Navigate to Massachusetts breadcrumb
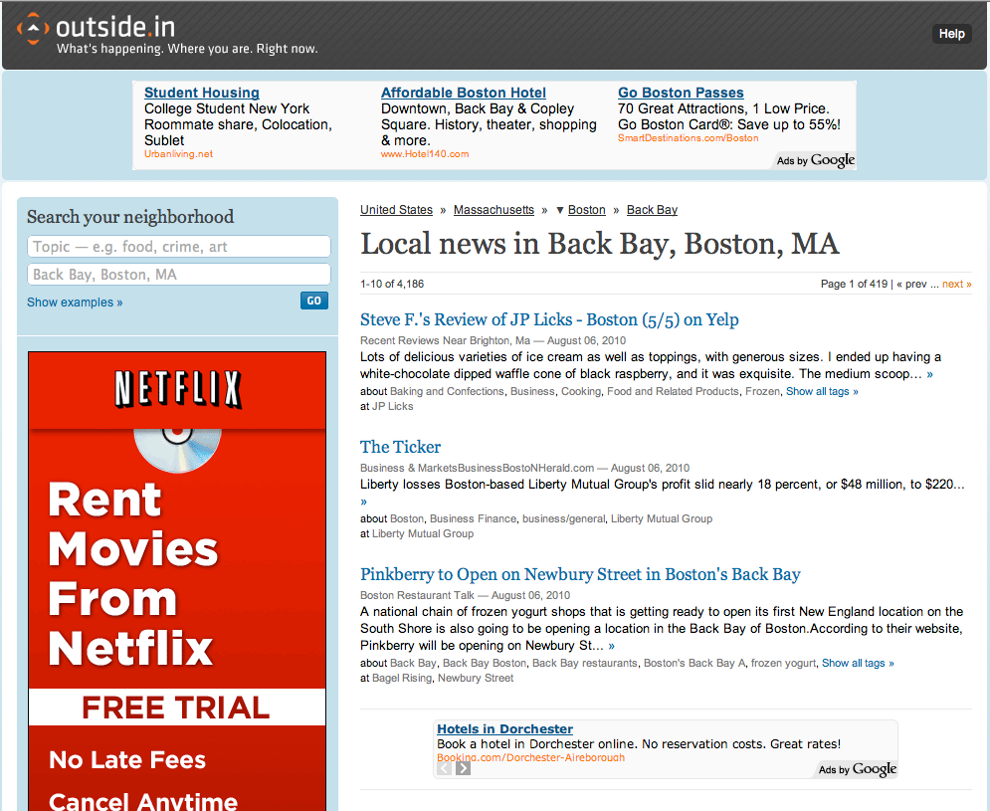This screenshot has width=990, height=811. coord(494,210)
